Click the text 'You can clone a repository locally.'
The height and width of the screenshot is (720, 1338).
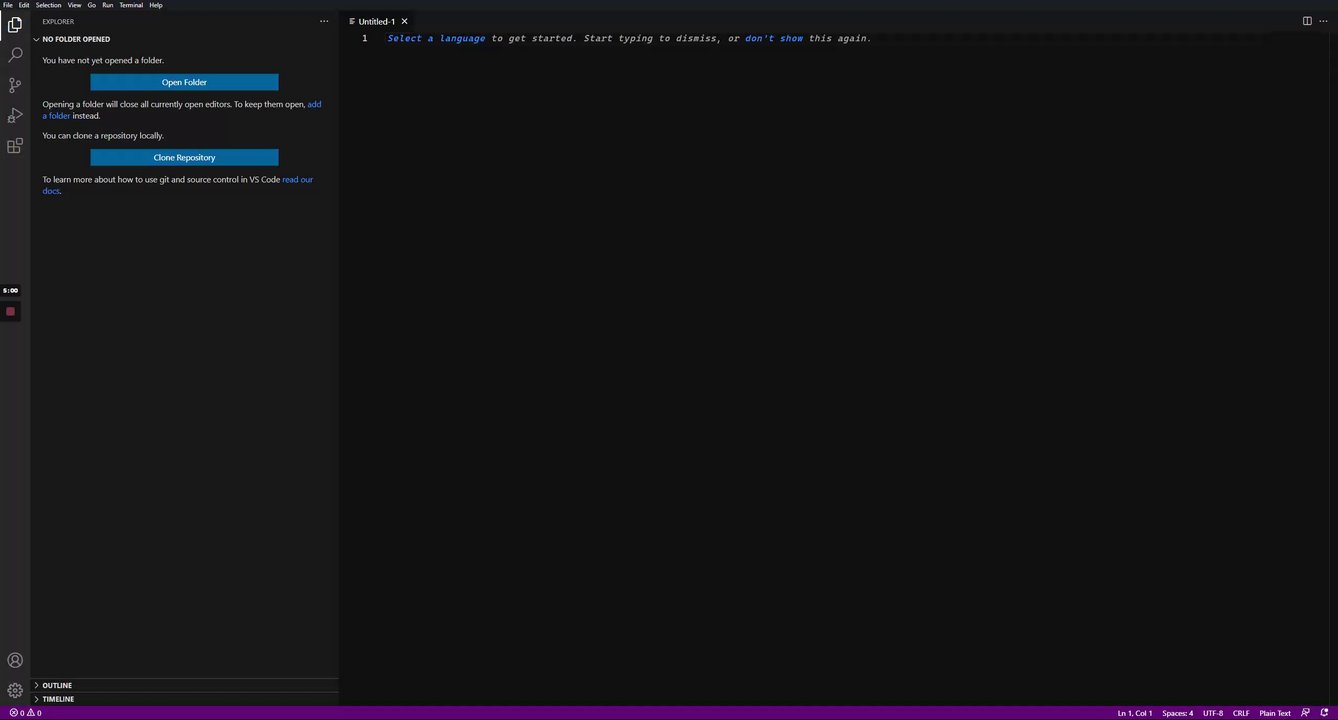[x=103, y=135]
